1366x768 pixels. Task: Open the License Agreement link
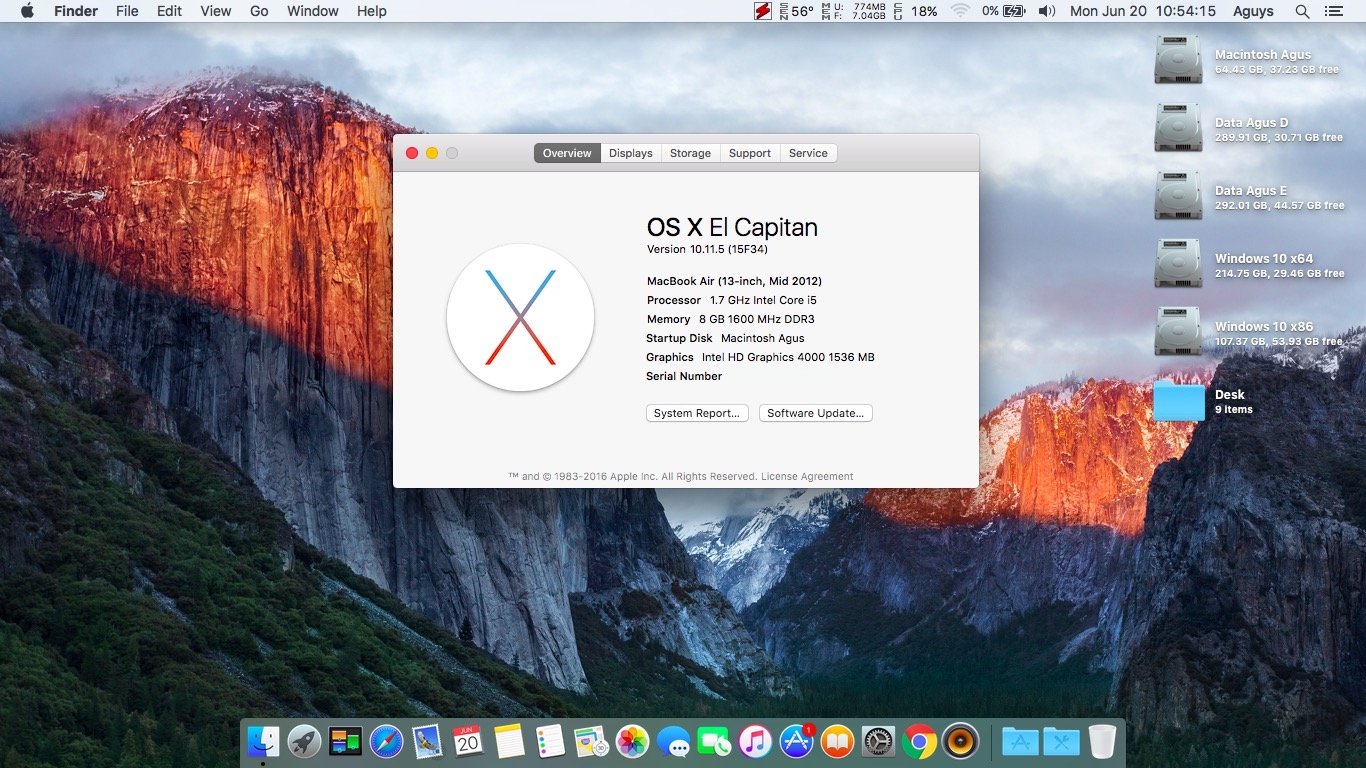[807, 477]
